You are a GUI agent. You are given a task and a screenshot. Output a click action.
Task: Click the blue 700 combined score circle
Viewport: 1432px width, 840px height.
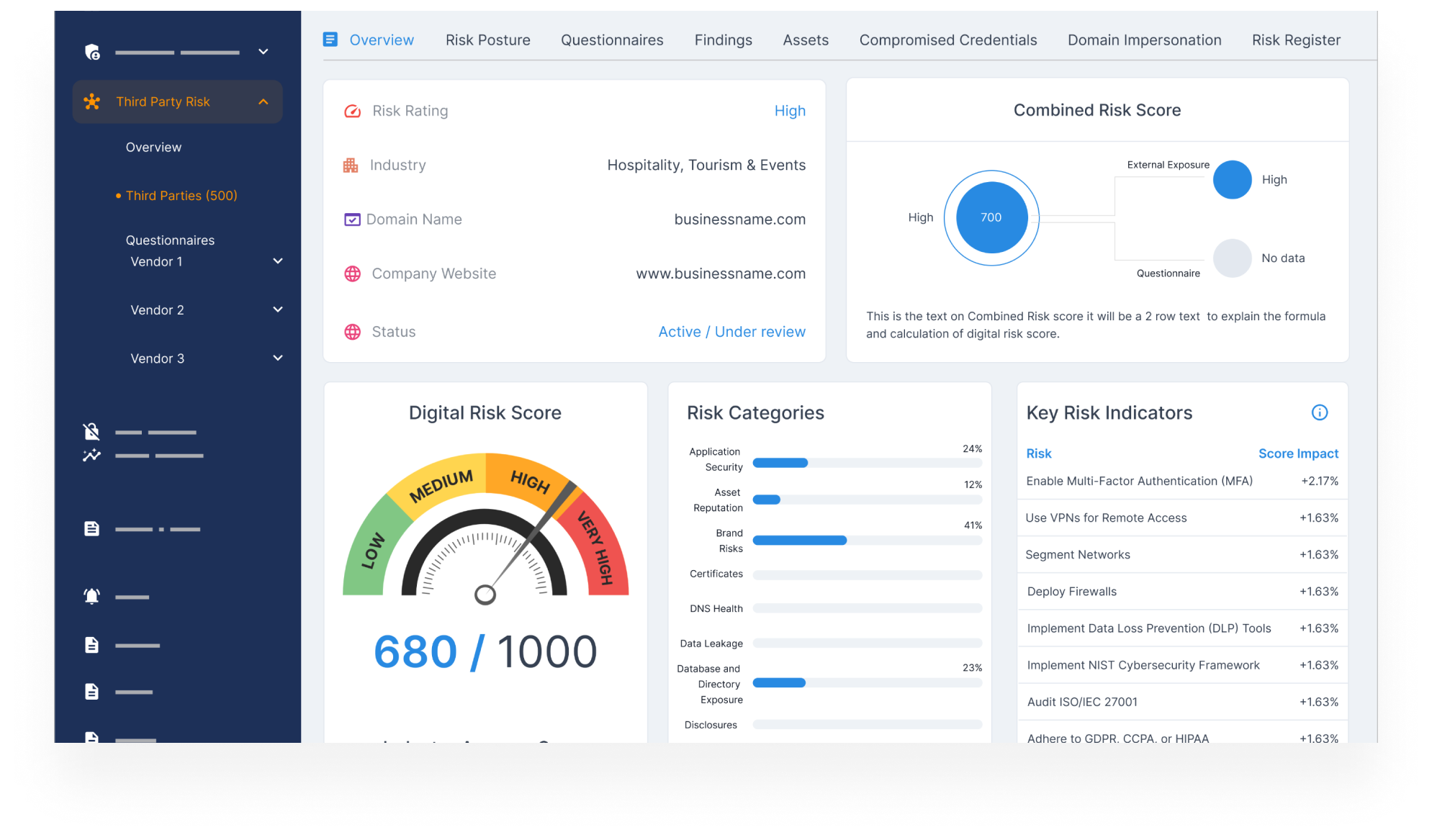click(991, 217)
